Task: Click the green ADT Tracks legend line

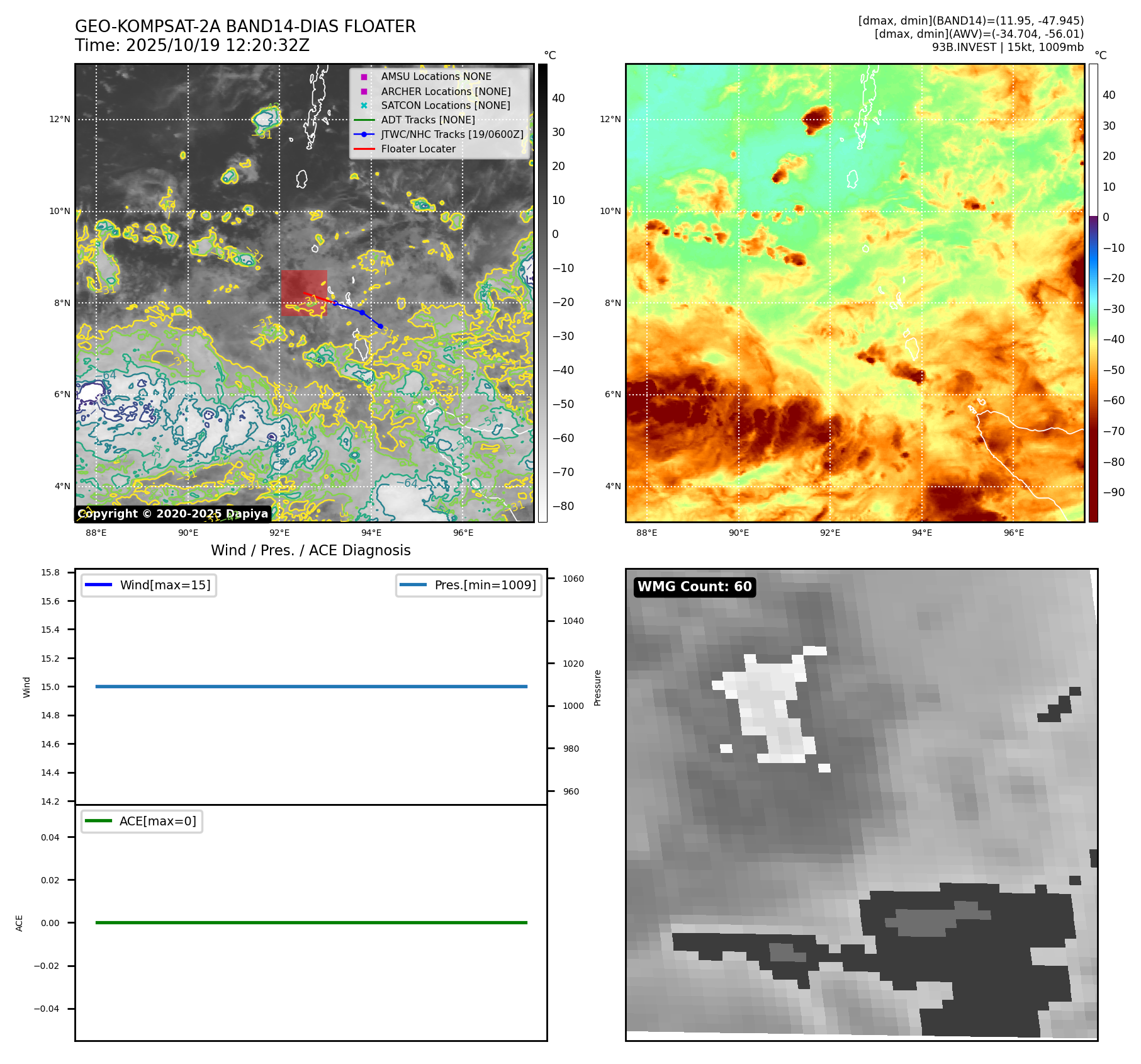Action: tap(364, 120)
